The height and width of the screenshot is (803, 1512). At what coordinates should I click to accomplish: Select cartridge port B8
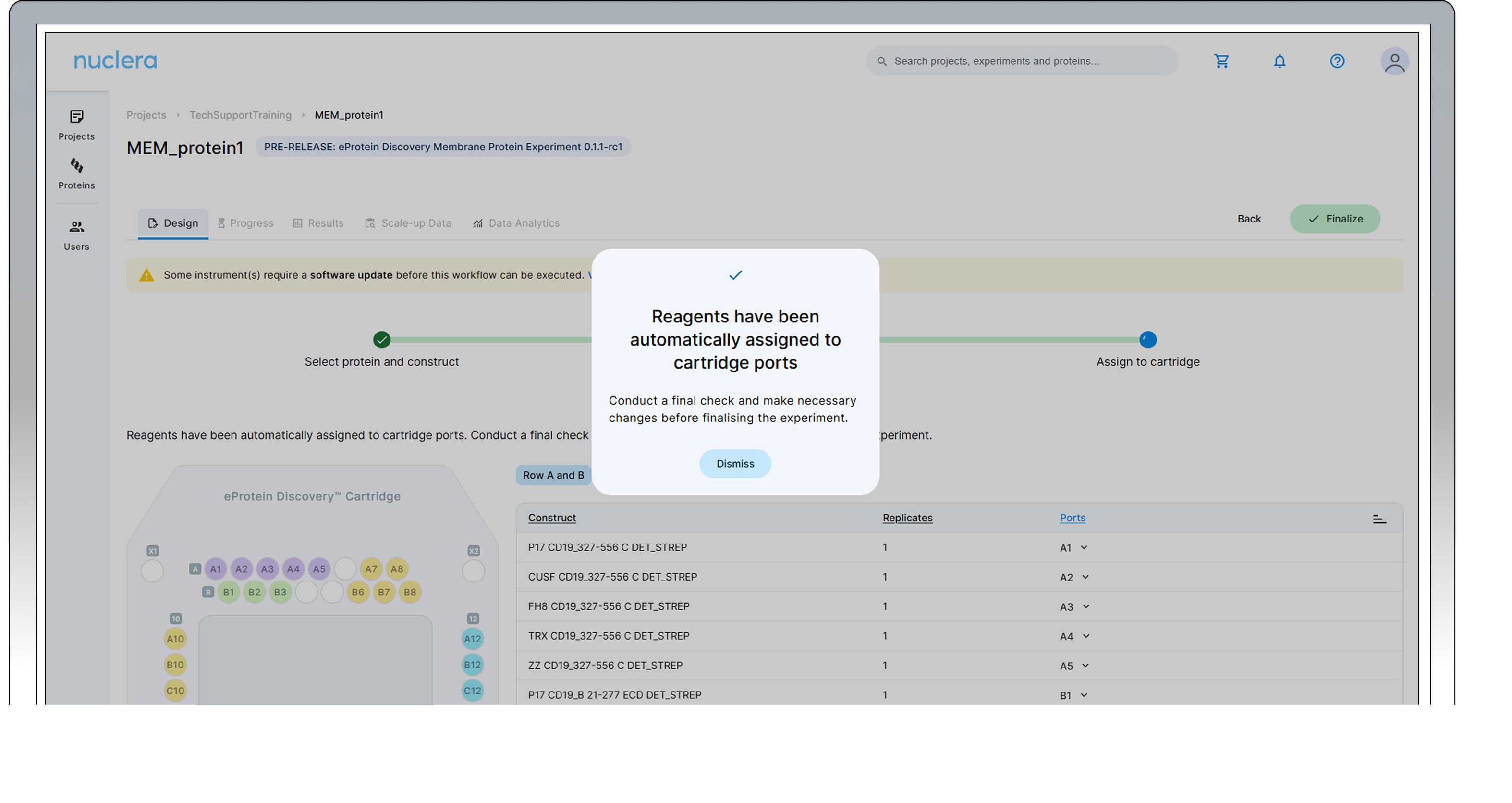pyautogui.click(x=410, y=592)
